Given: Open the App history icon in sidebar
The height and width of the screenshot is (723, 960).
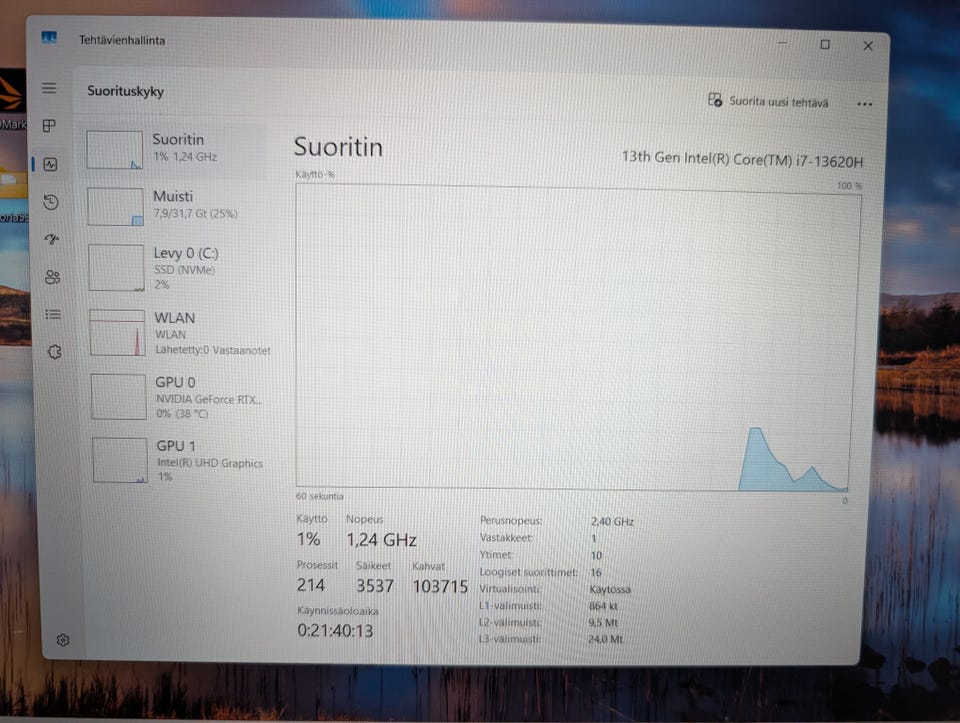Looking at the screenshot, I should [x=51, y=202].
